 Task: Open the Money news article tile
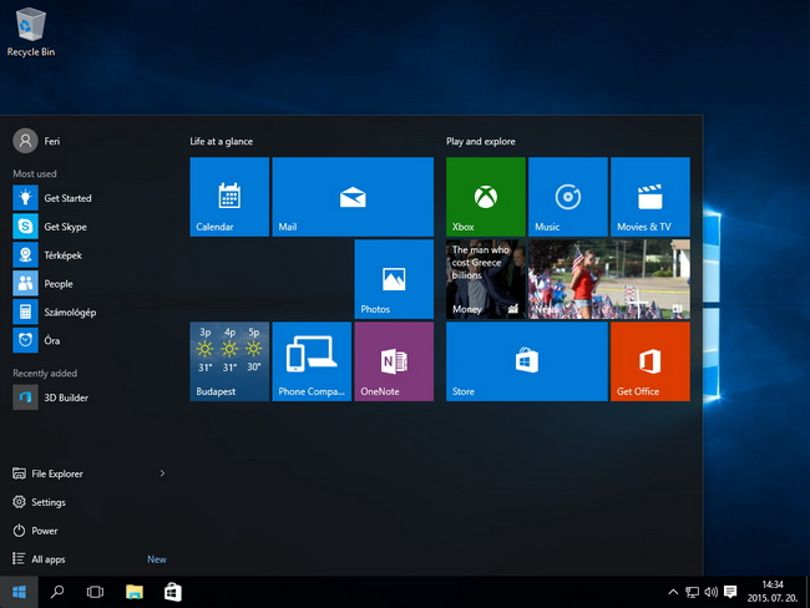[486, 279]
